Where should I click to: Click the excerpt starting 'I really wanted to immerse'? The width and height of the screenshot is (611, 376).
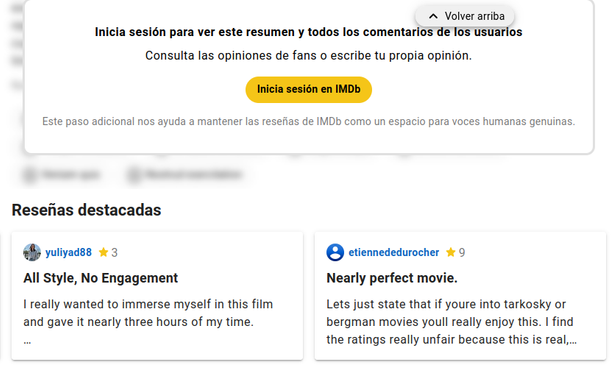[x=148, y=313]
